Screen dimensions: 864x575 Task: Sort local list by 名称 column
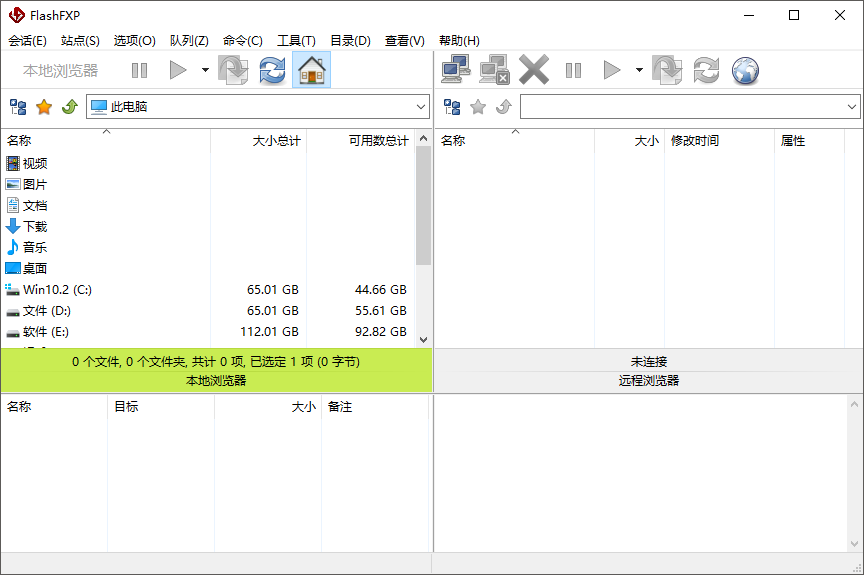(106, 141)
